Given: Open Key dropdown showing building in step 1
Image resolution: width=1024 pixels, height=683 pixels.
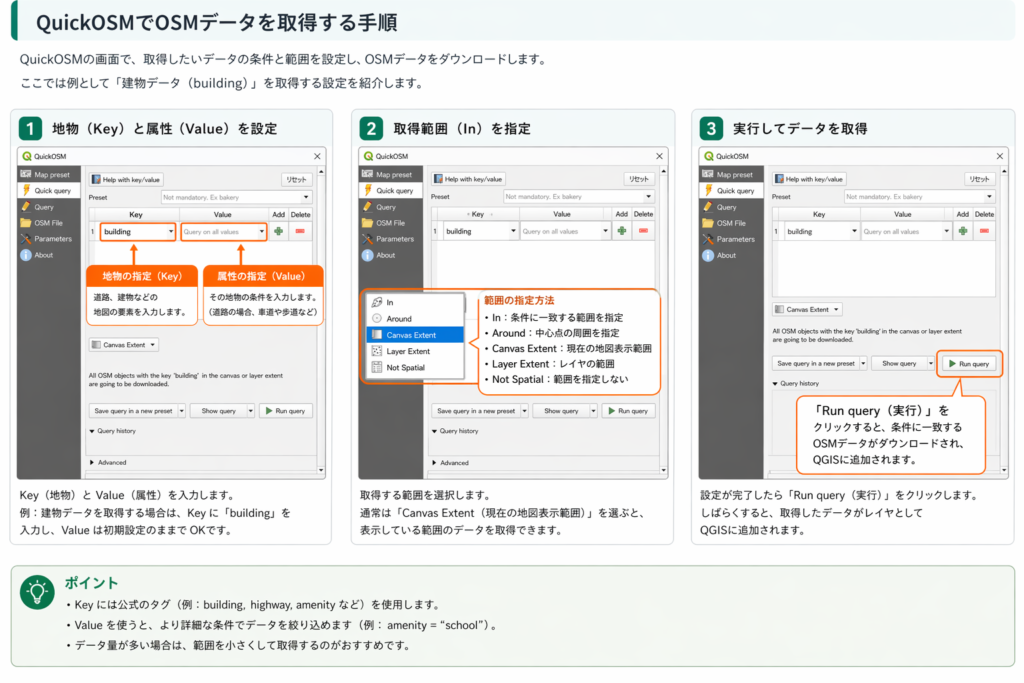Looking at the screenshot, I should [138, 231].
